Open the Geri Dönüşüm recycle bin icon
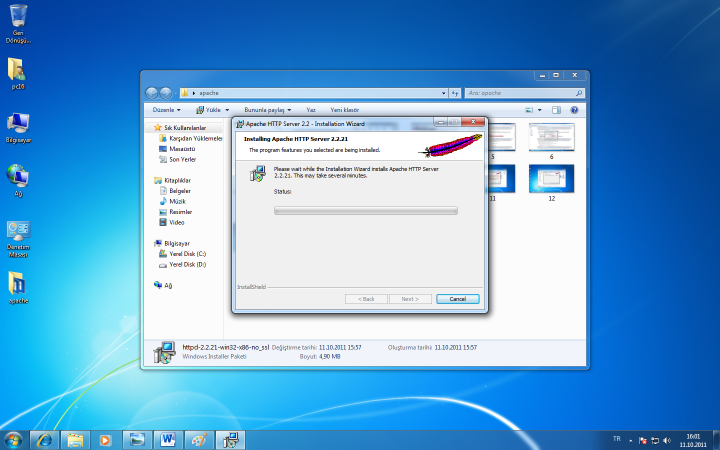 [17, 18]
